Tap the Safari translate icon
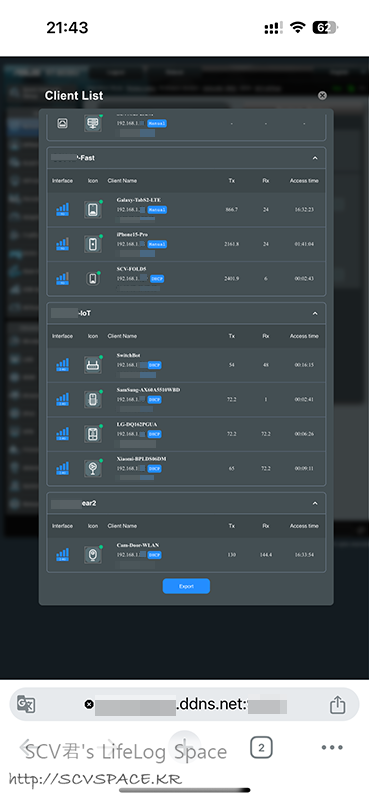 click(x=27, y=704)
